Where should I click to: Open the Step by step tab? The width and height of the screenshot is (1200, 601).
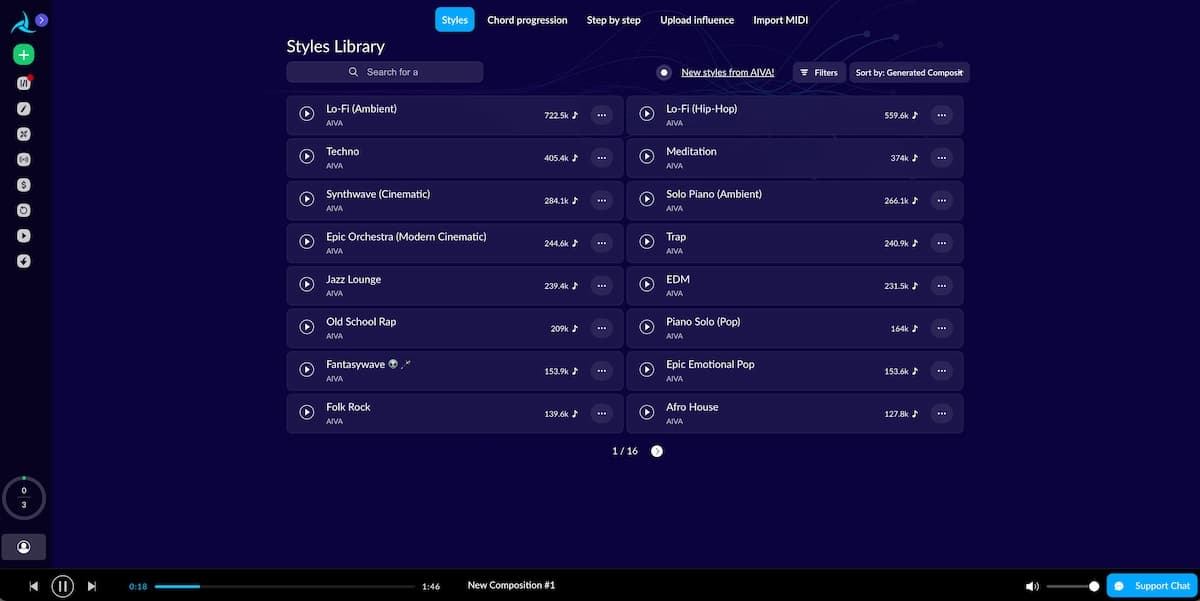(614, 20)
